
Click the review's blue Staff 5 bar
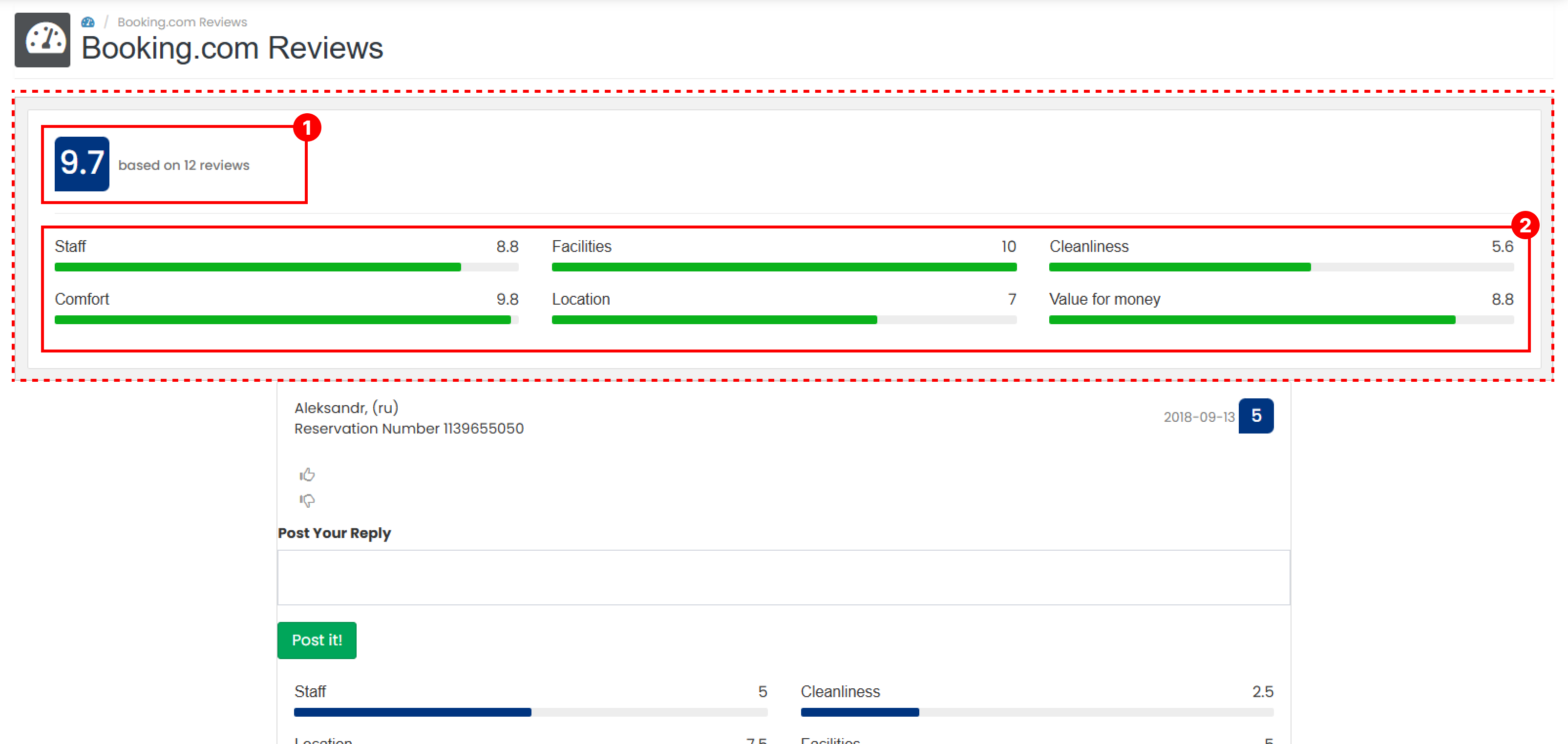pos(413,712)
